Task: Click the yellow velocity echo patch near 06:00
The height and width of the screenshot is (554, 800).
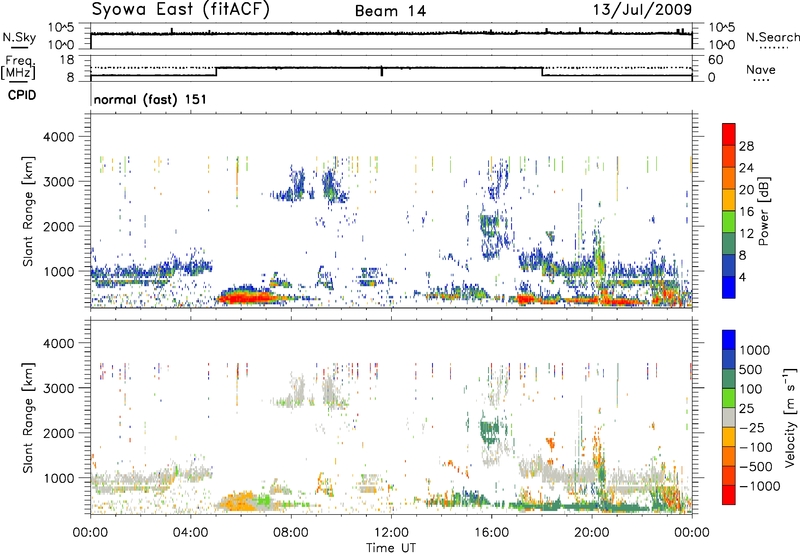Action: click(237, 502)
